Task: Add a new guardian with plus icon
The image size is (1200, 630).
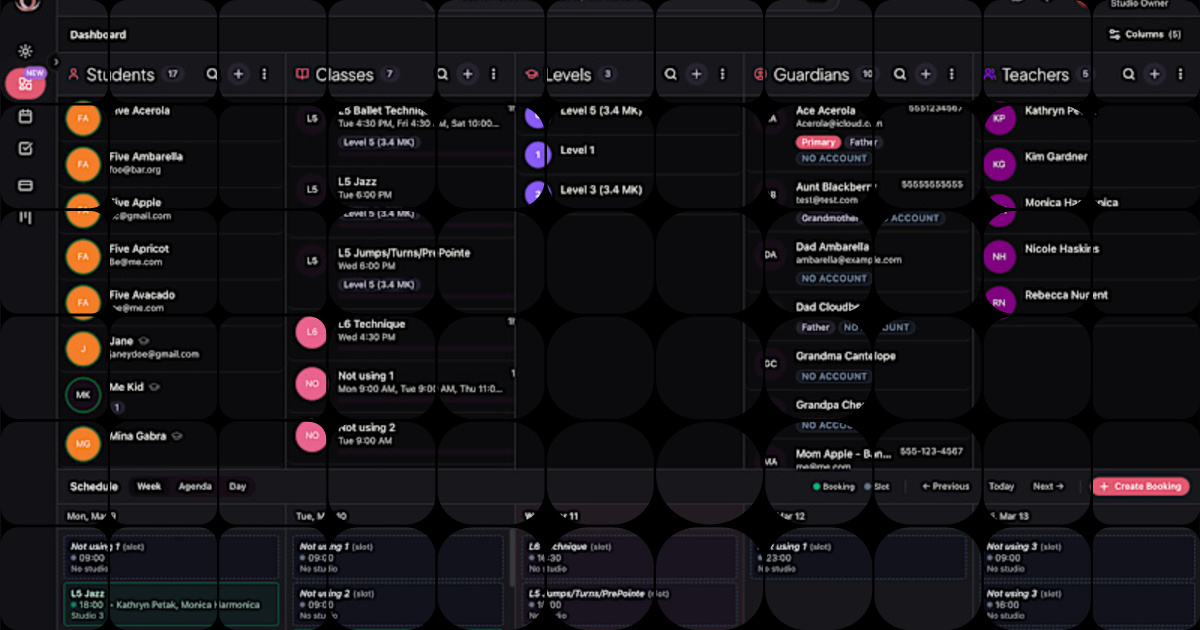Action: tap(925, 74)
